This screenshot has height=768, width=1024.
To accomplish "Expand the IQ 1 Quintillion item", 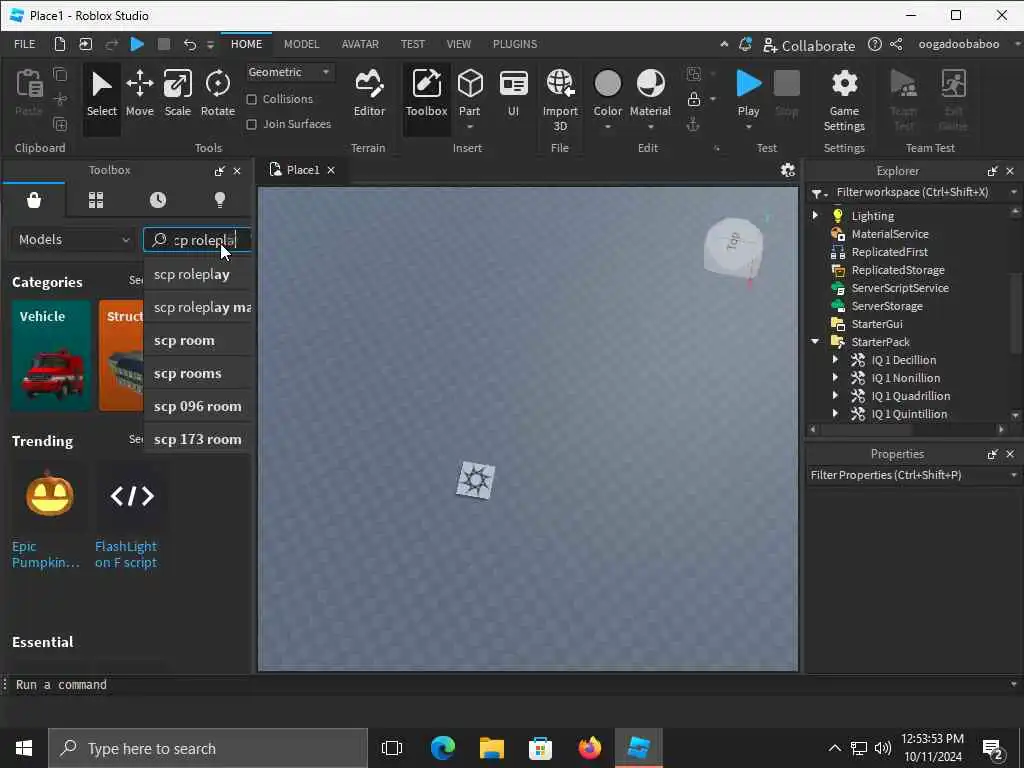I will [835, 413].
